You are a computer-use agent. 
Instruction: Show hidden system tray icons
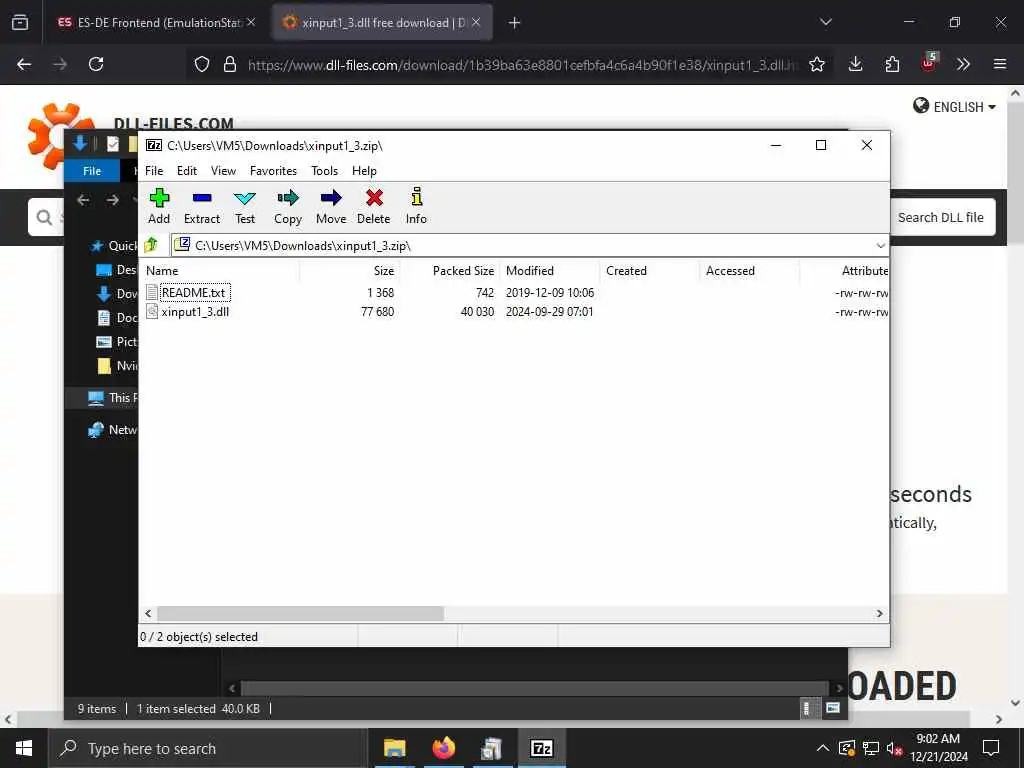pos(823,748)
